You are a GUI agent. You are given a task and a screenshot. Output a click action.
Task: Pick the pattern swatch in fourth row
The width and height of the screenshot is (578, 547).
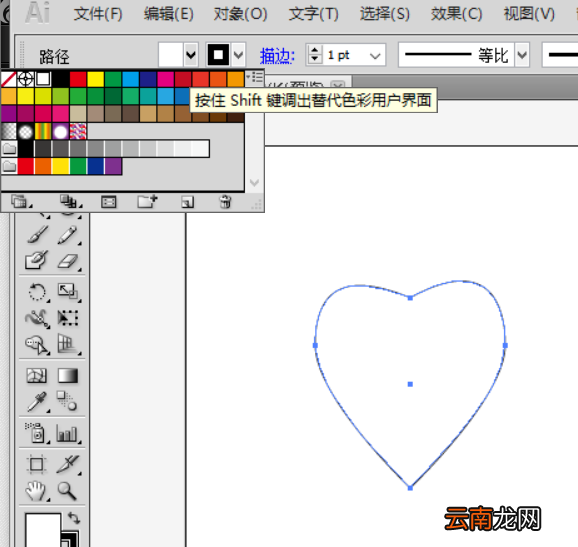tap(78, 131)
